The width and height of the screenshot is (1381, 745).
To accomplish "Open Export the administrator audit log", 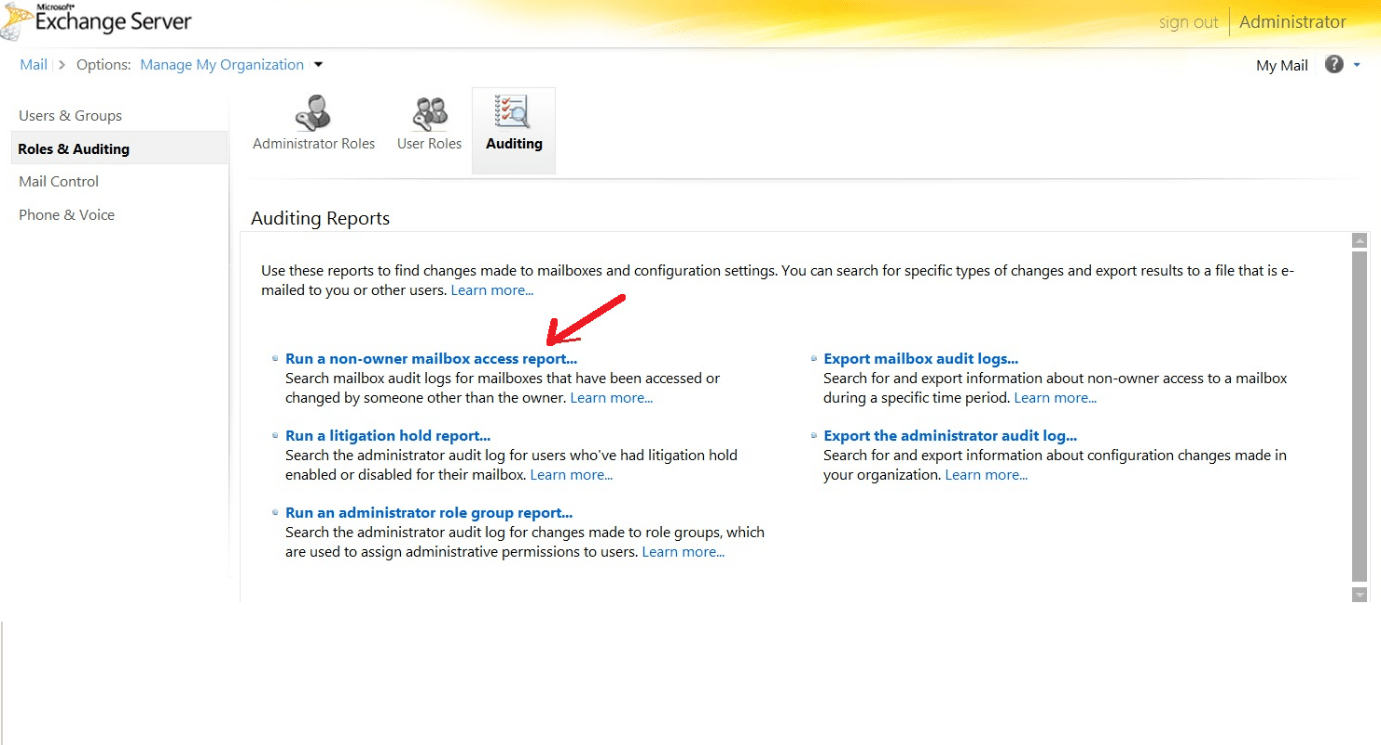I will coord(950,435).
